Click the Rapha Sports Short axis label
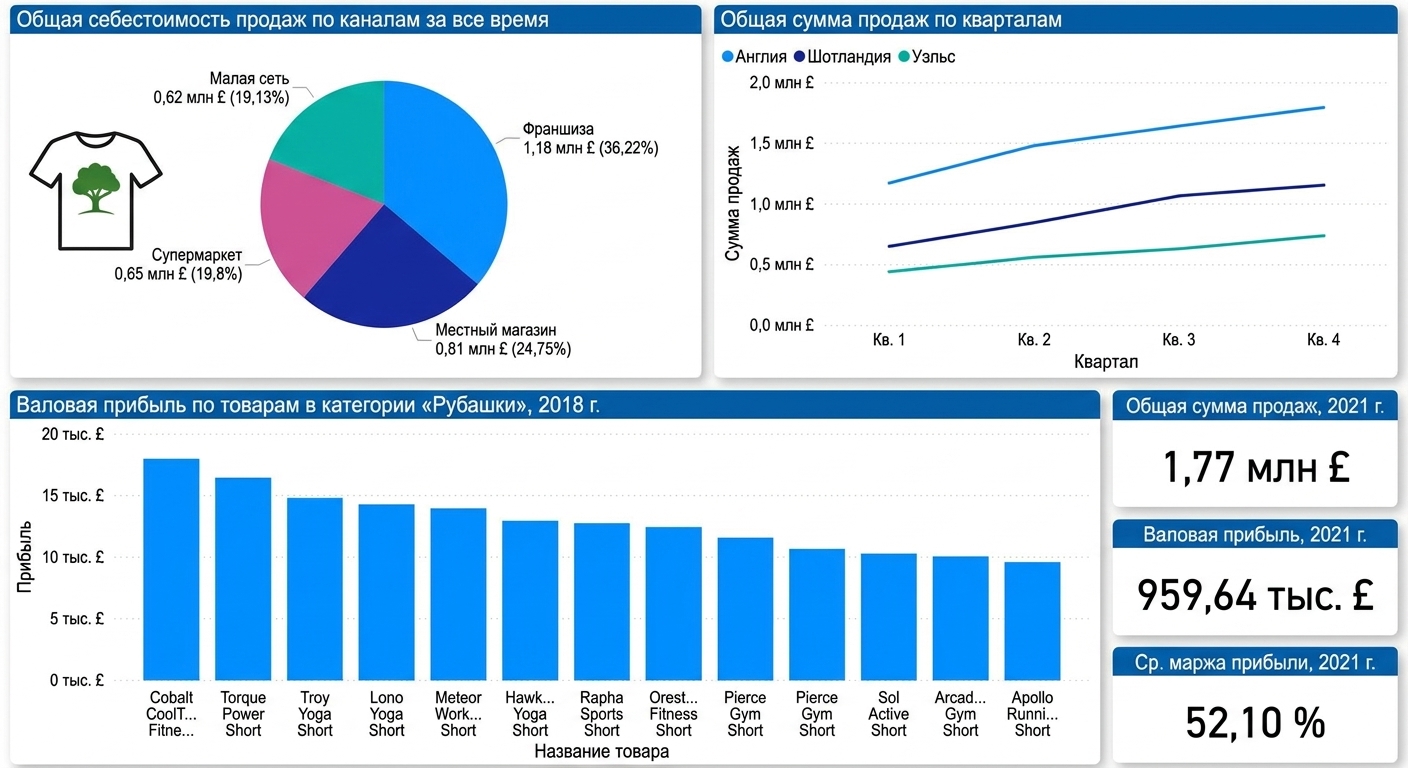The height and width of the screenshot is (768, 1408). 602,714
